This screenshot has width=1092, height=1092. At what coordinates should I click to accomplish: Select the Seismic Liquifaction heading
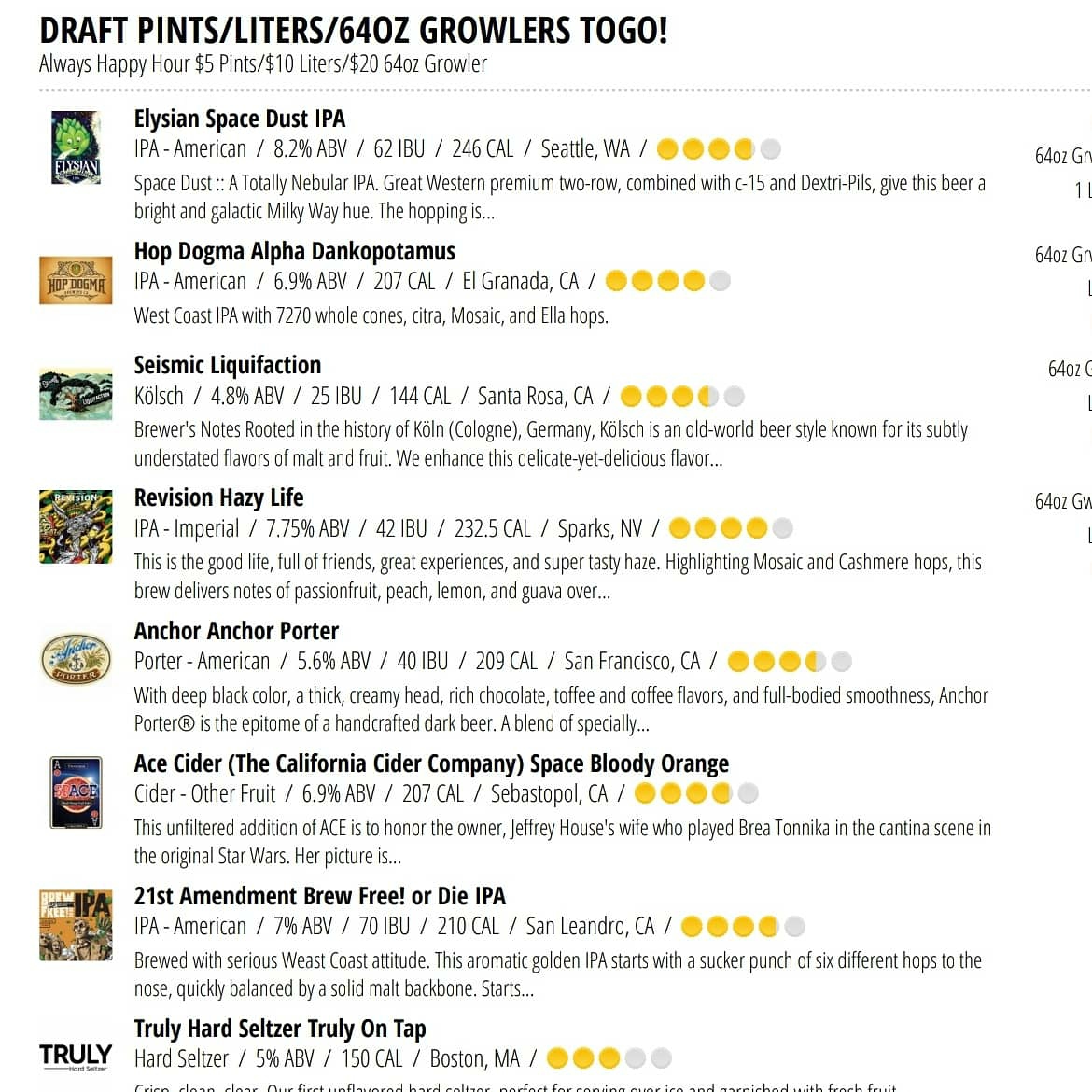228,366
